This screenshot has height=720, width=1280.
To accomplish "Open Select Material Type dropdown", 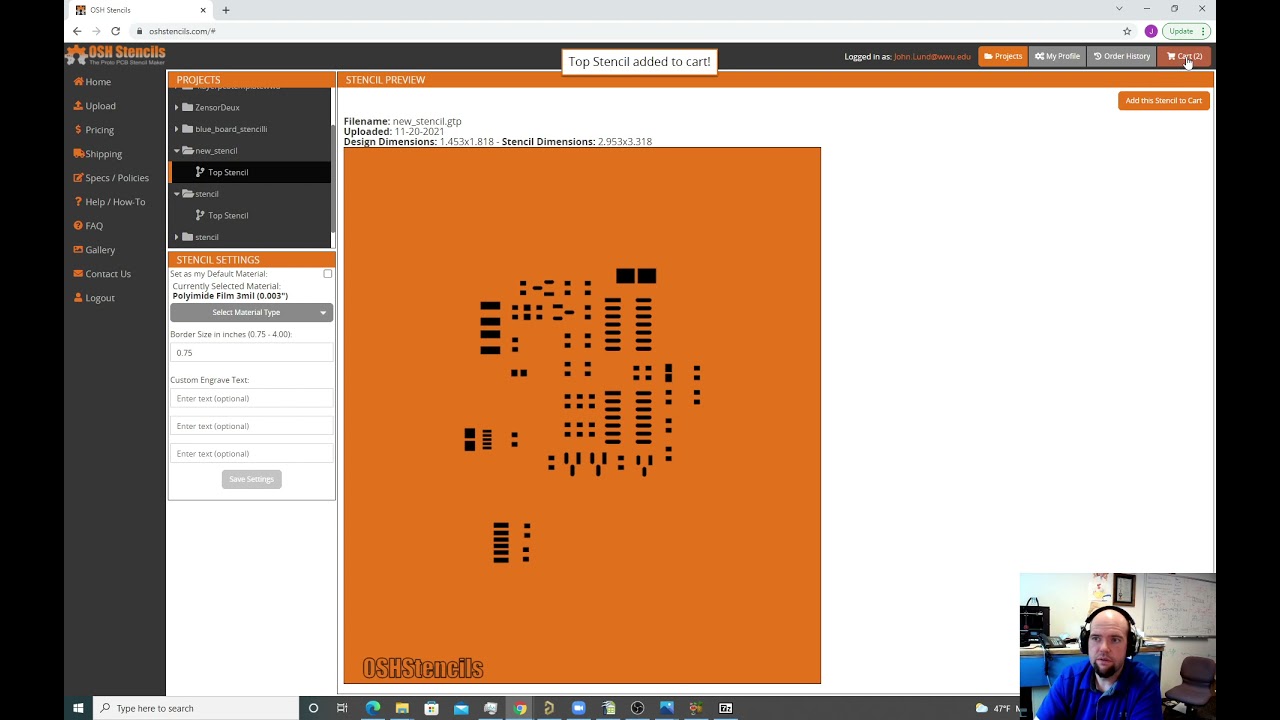I will point(251,313).
